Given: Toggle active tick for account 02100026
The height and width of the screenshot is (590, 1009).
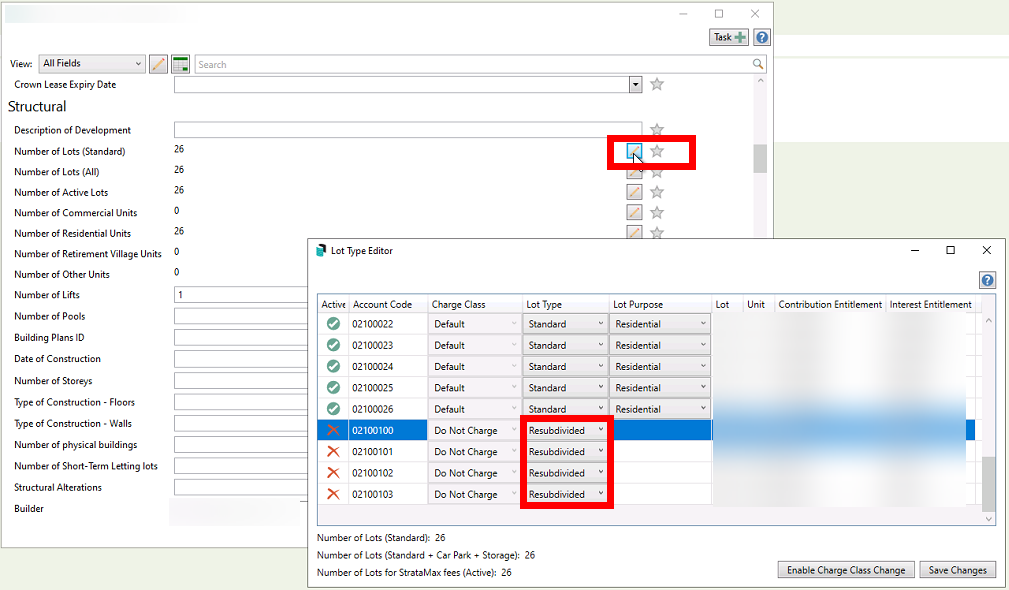Looking at the screenshot, I should [x=333, y=409].
